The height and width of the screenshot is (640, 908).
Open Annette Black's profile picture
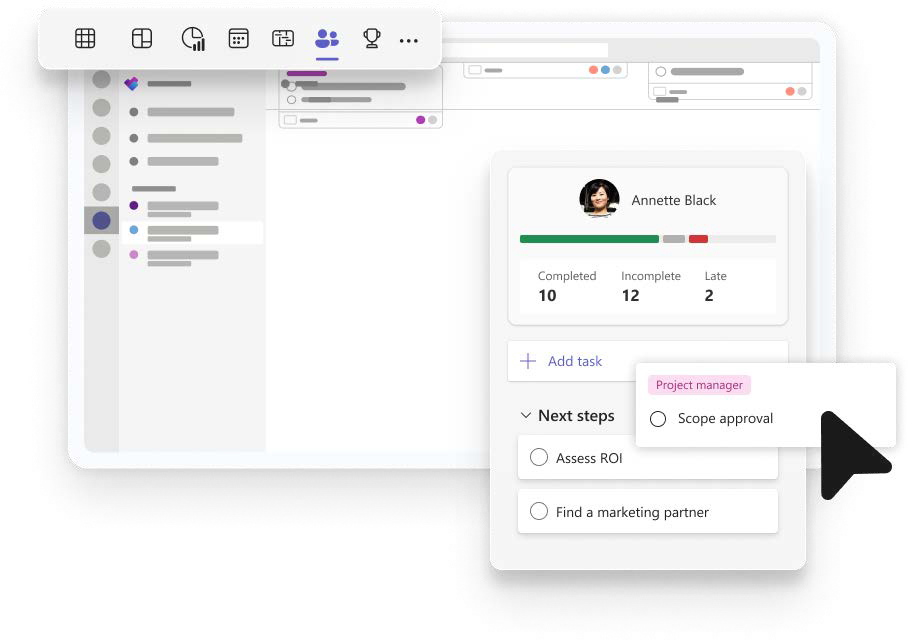click(x=599, y=199)
